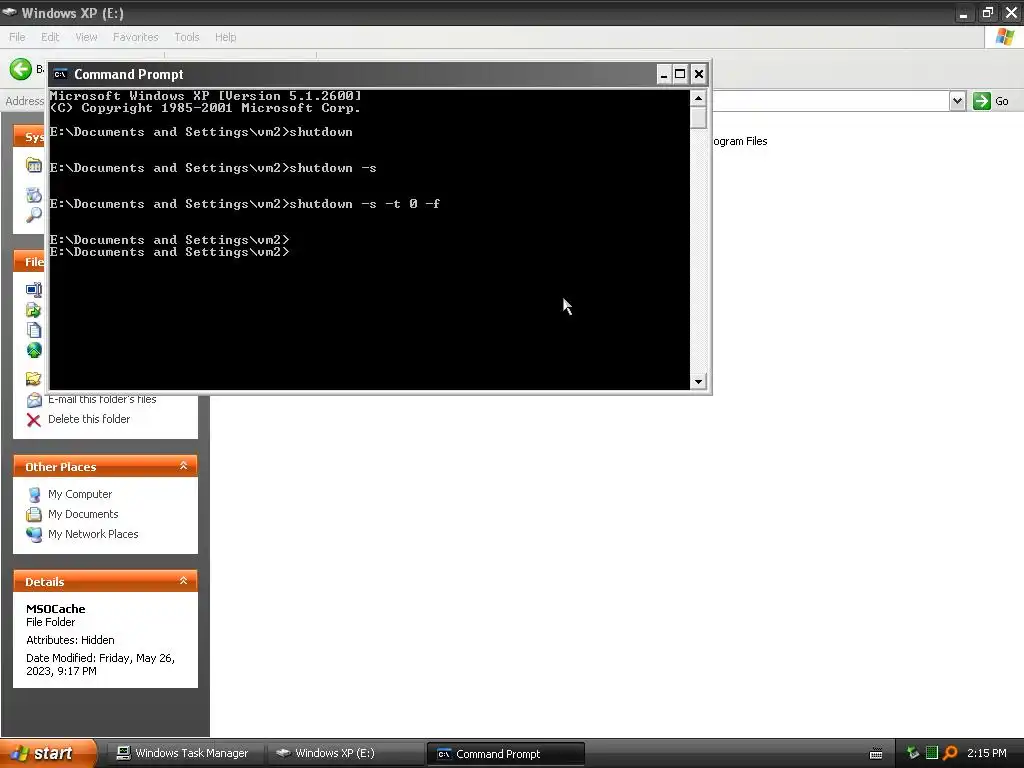Click the taskbar clock showing 2:15 PM
The image size is (1024, 768).
pos(987,754)
